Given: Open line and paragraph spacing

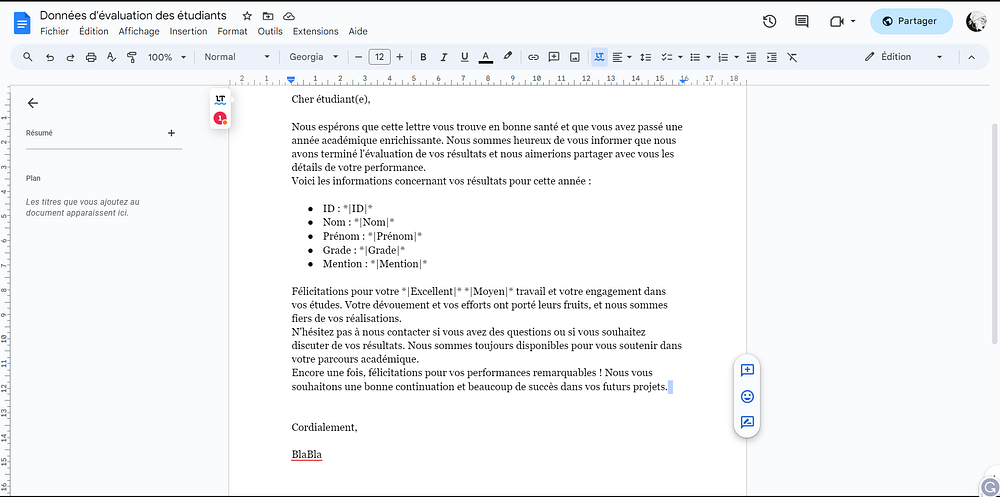Looking at the screenshot, I should click(645, 57).
